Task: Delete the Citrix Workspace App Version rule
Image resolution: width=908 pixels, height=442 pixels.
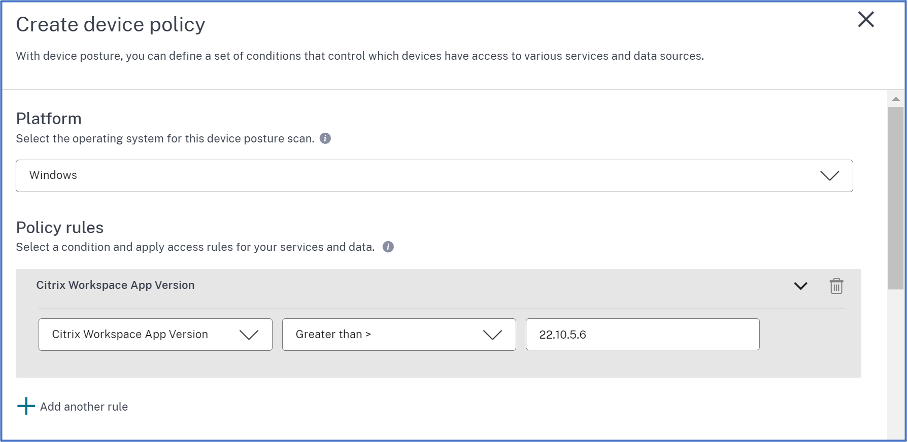Action: (836, 286)
